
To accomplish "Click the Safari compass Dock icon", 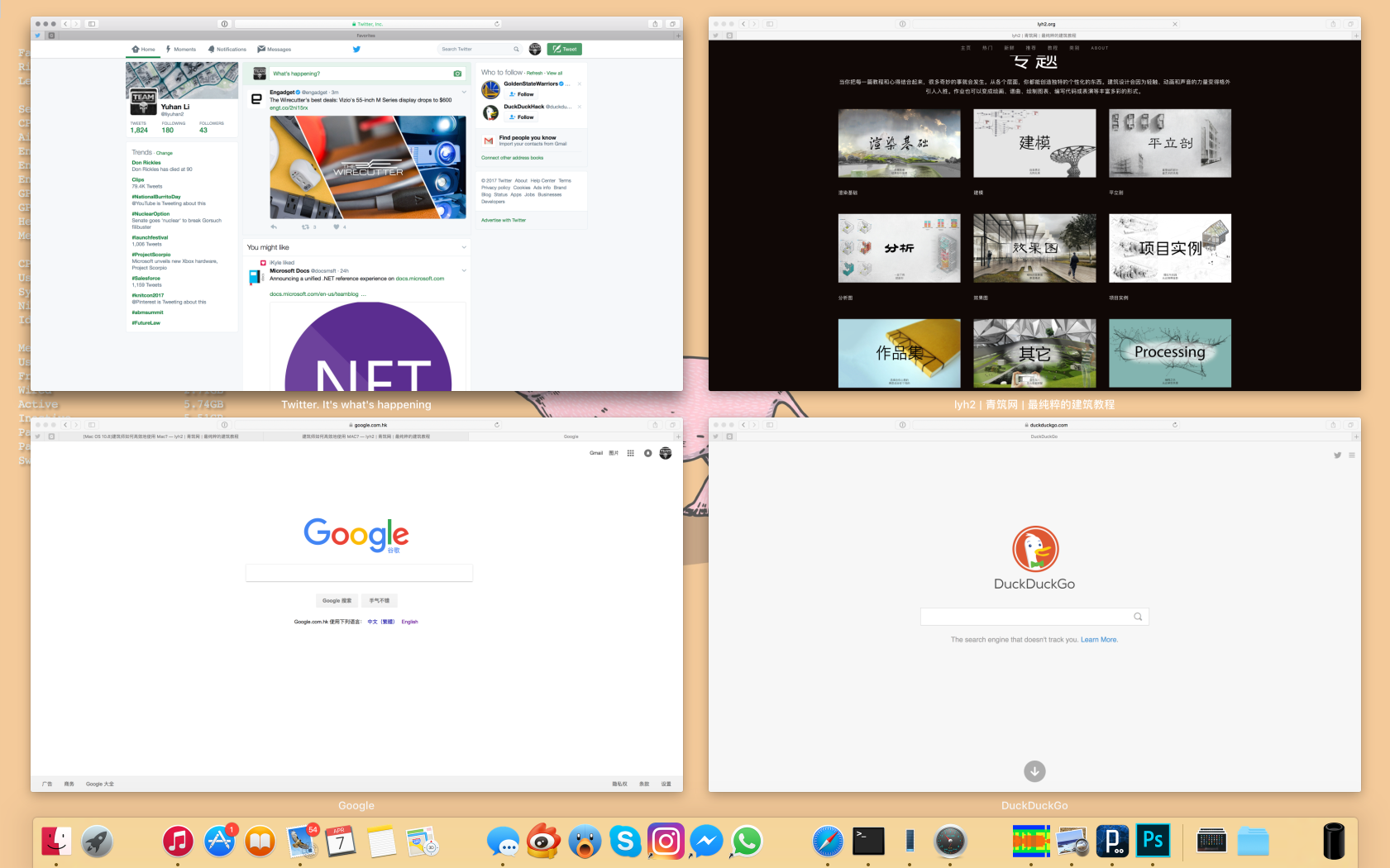I will click(x=828, y=842).
